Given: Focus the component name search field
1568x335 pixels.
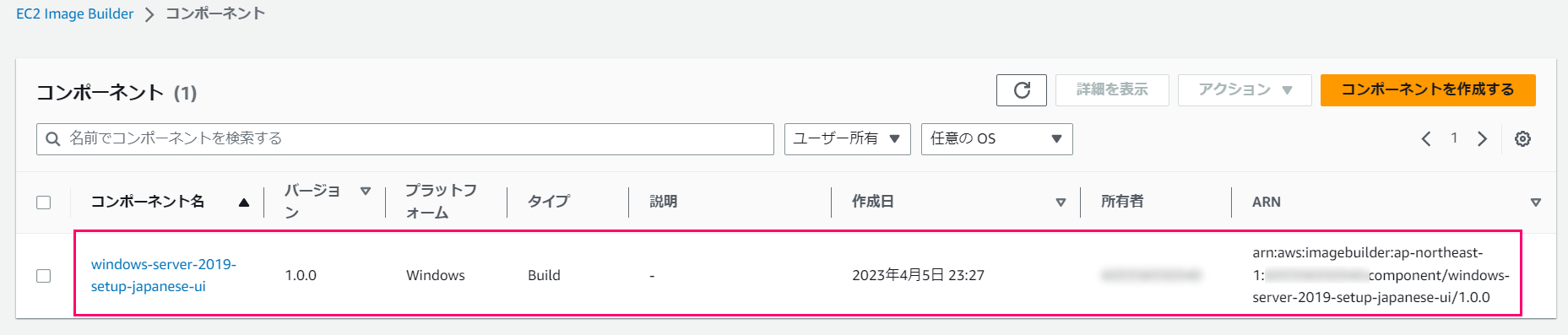Looking at the screenshot, I should coord(405,139).
